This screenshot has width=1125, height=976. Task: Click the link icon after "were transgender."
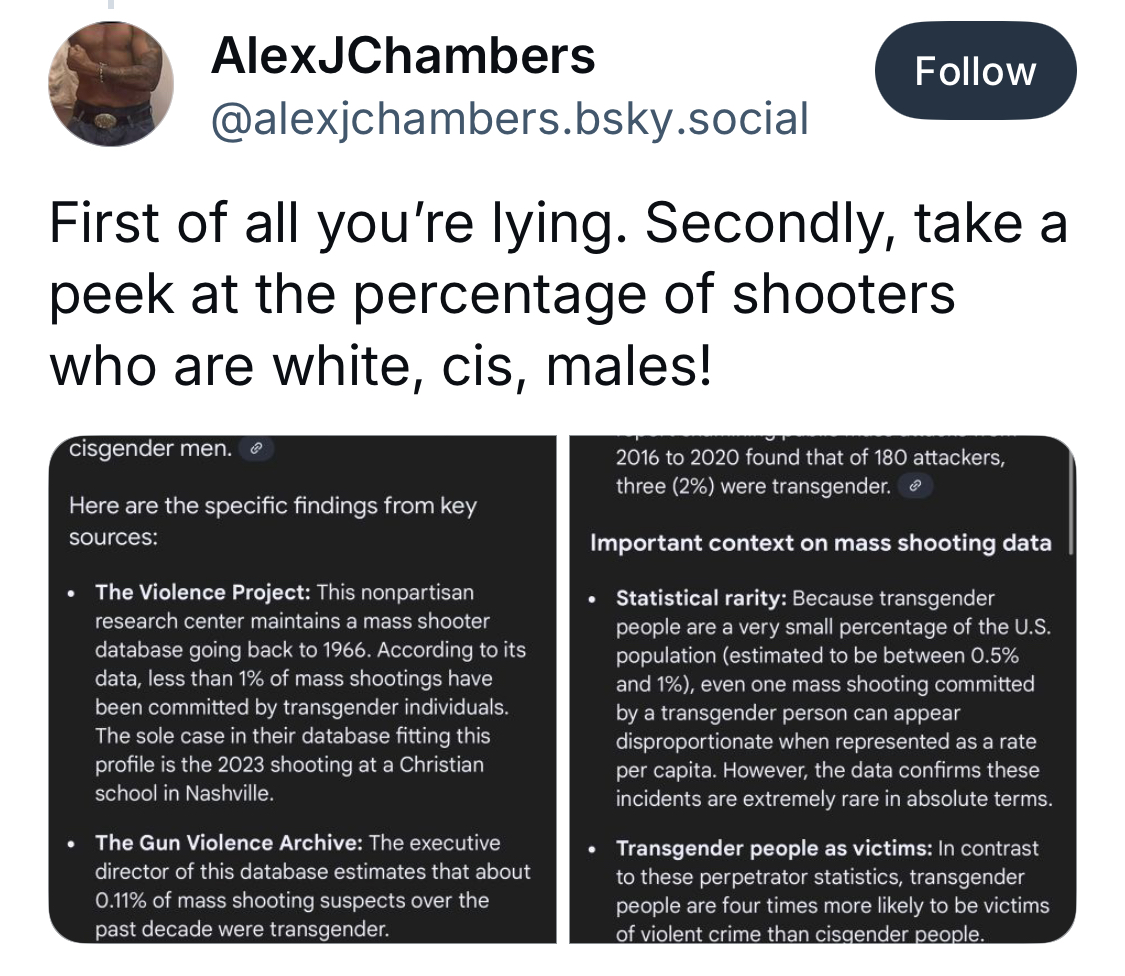tap(913, 488)
